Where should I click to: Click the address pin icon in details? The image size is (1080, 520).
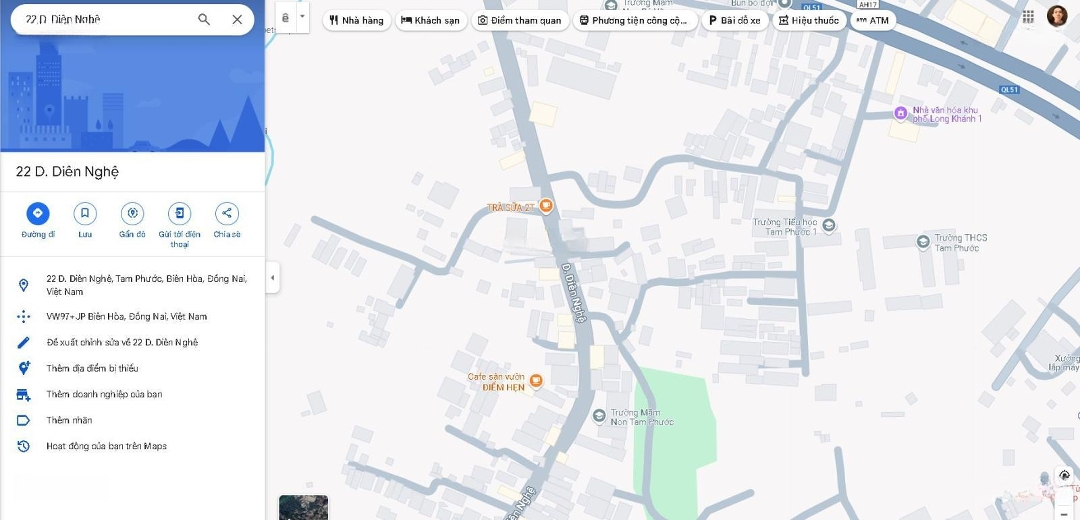point(23,285)
